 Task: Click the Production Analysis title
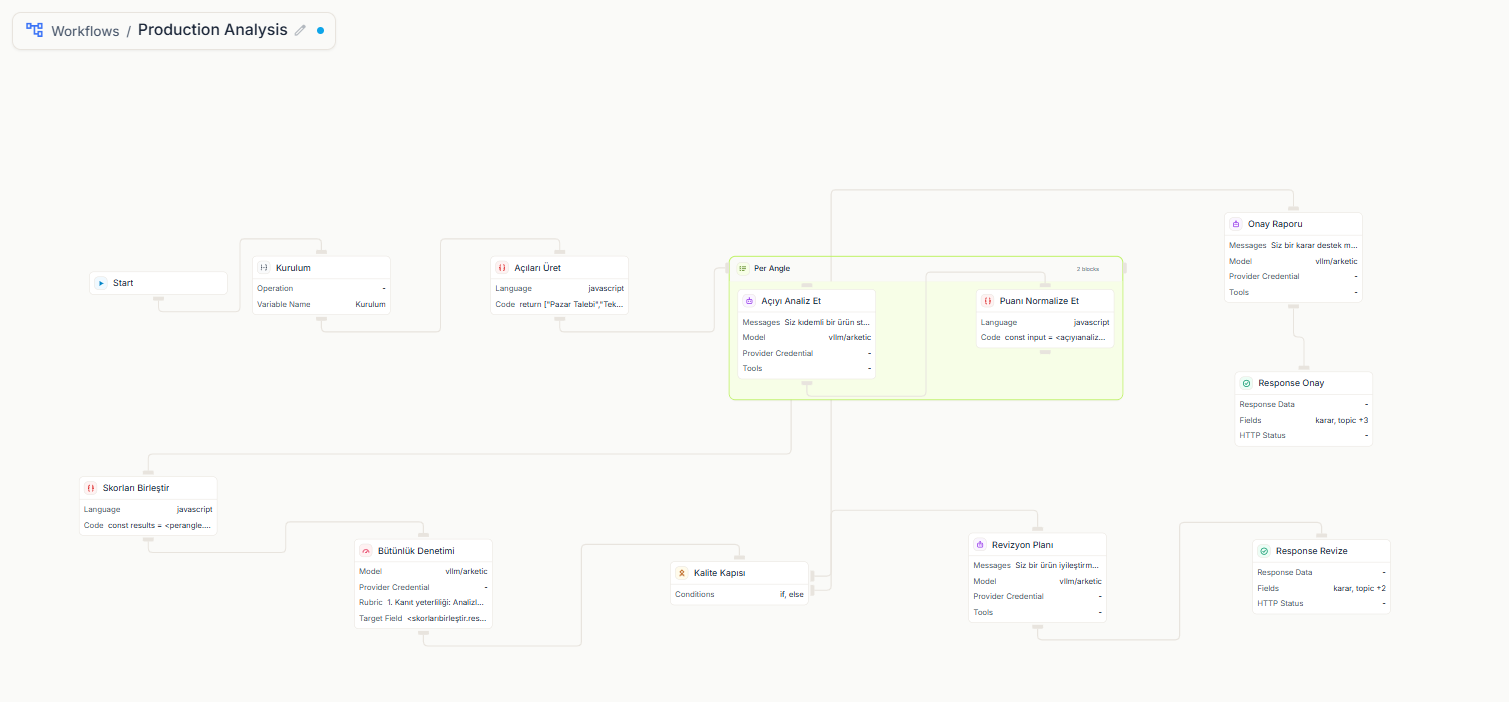coord(212,30)
